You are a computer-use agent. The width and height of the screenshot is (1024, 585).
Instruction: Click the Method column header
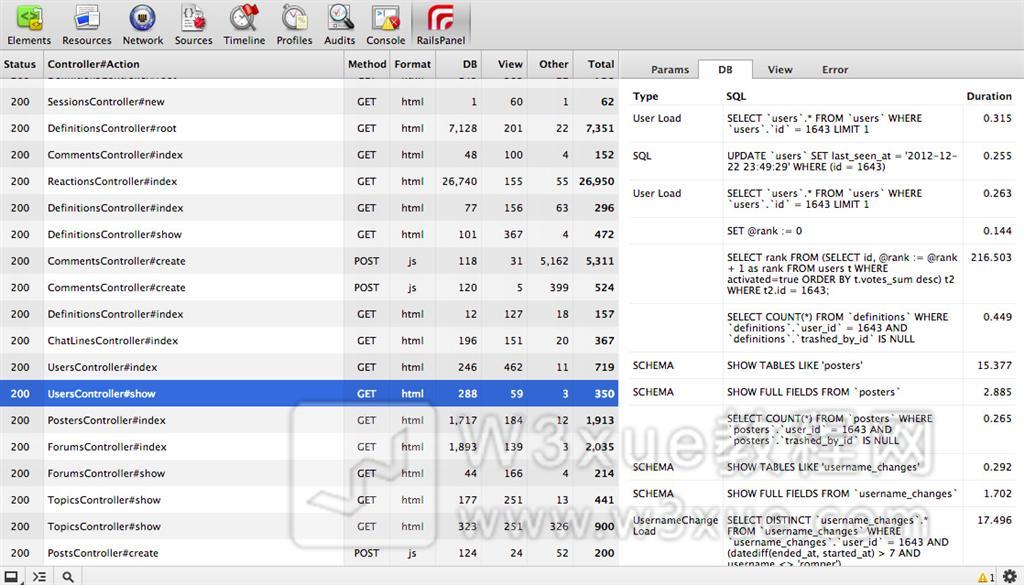coord(366,64)
